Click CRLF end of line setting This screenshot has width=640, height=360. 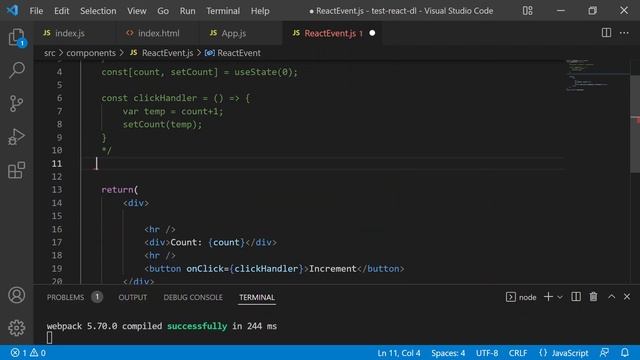(x=518, y=353)
